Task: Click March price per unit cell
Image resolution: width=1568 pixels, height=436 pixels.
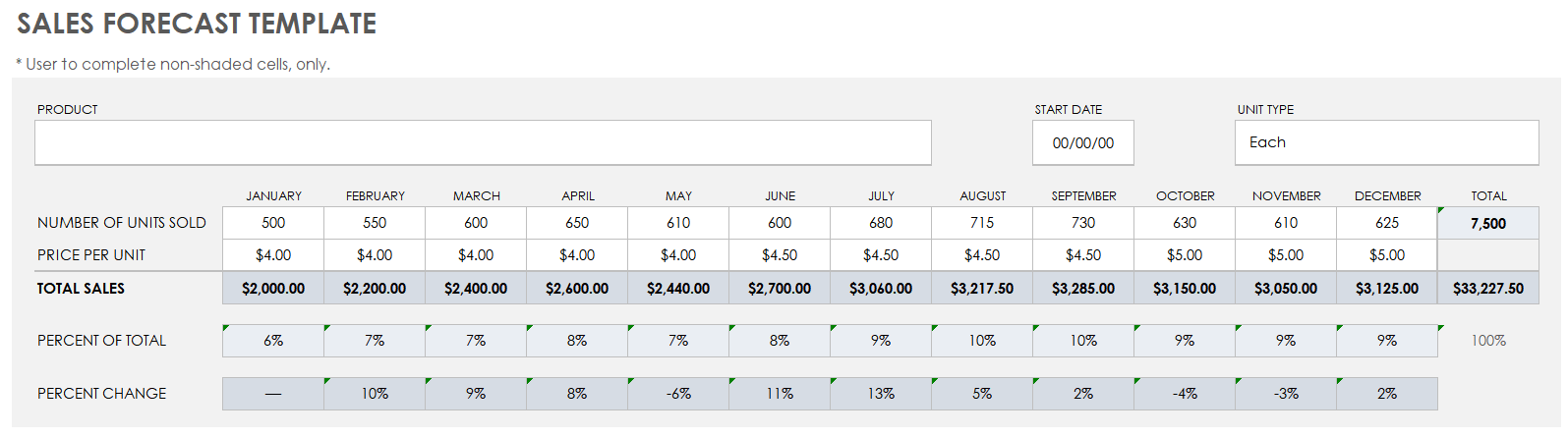Action: [476, 255]
